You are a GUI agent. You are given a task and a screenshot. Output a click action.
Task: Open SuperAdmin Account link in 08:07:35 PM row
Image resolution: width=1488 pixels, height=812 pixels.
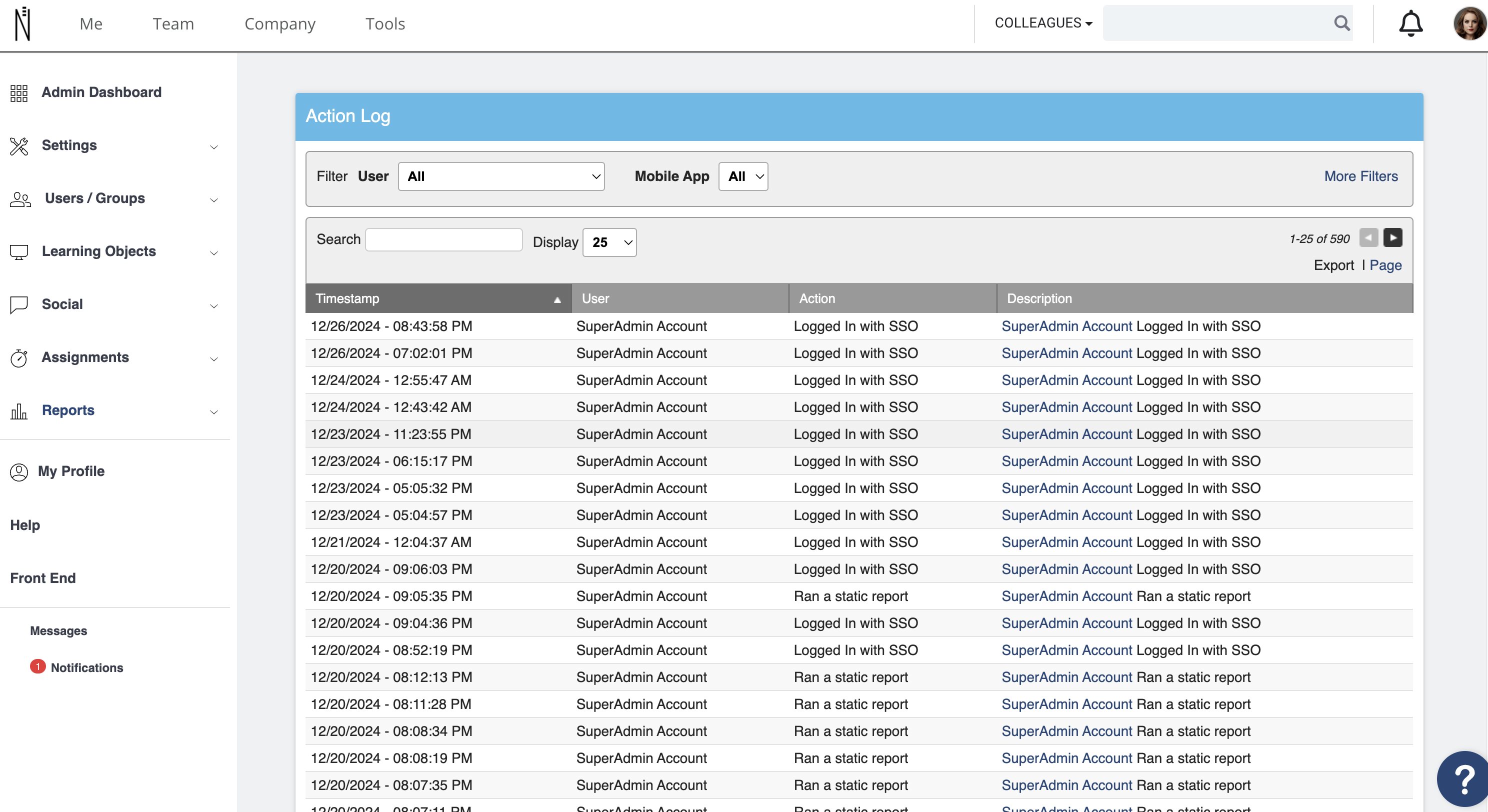tap(1066, 785)
